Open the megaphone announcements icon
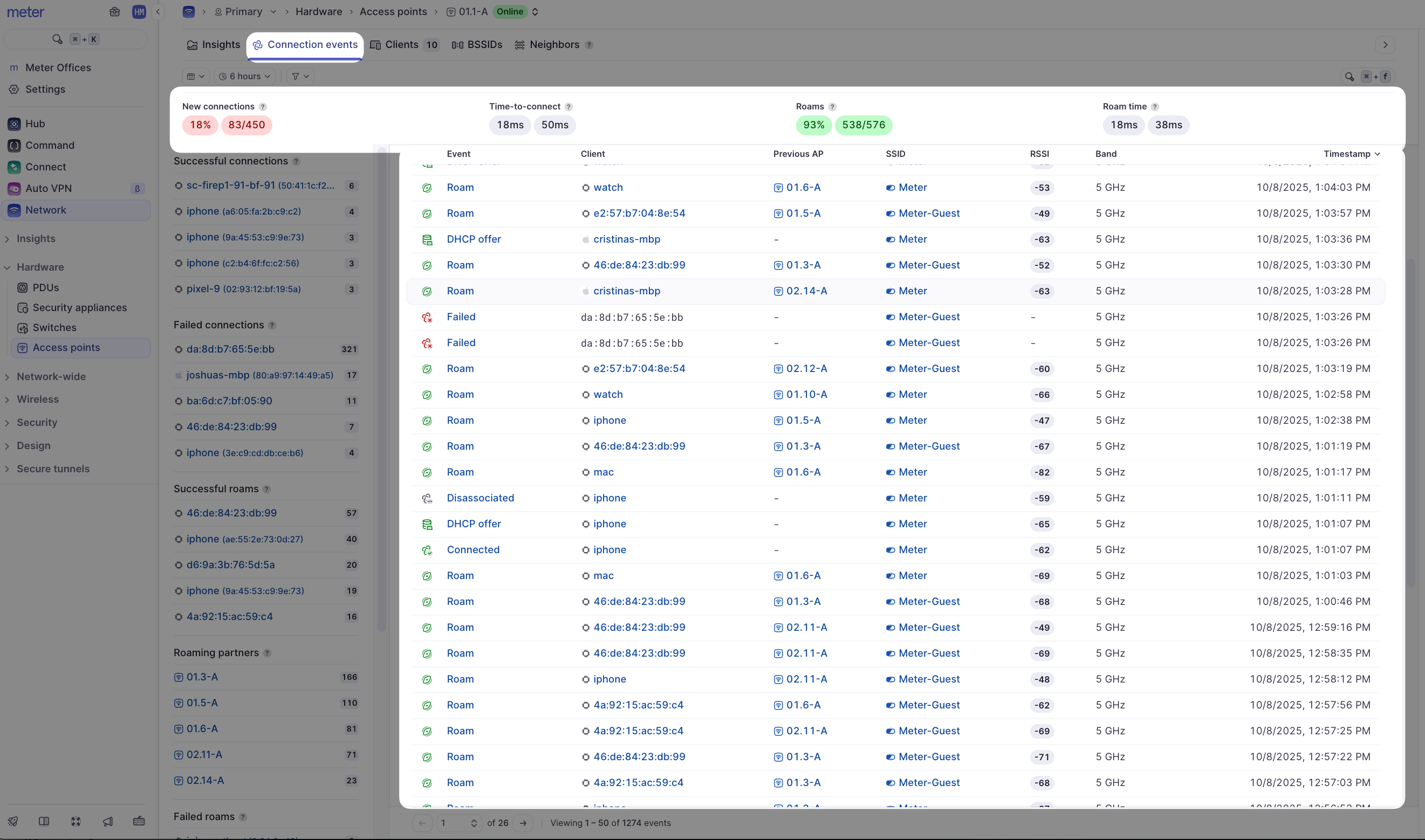 tap(107, 821)
